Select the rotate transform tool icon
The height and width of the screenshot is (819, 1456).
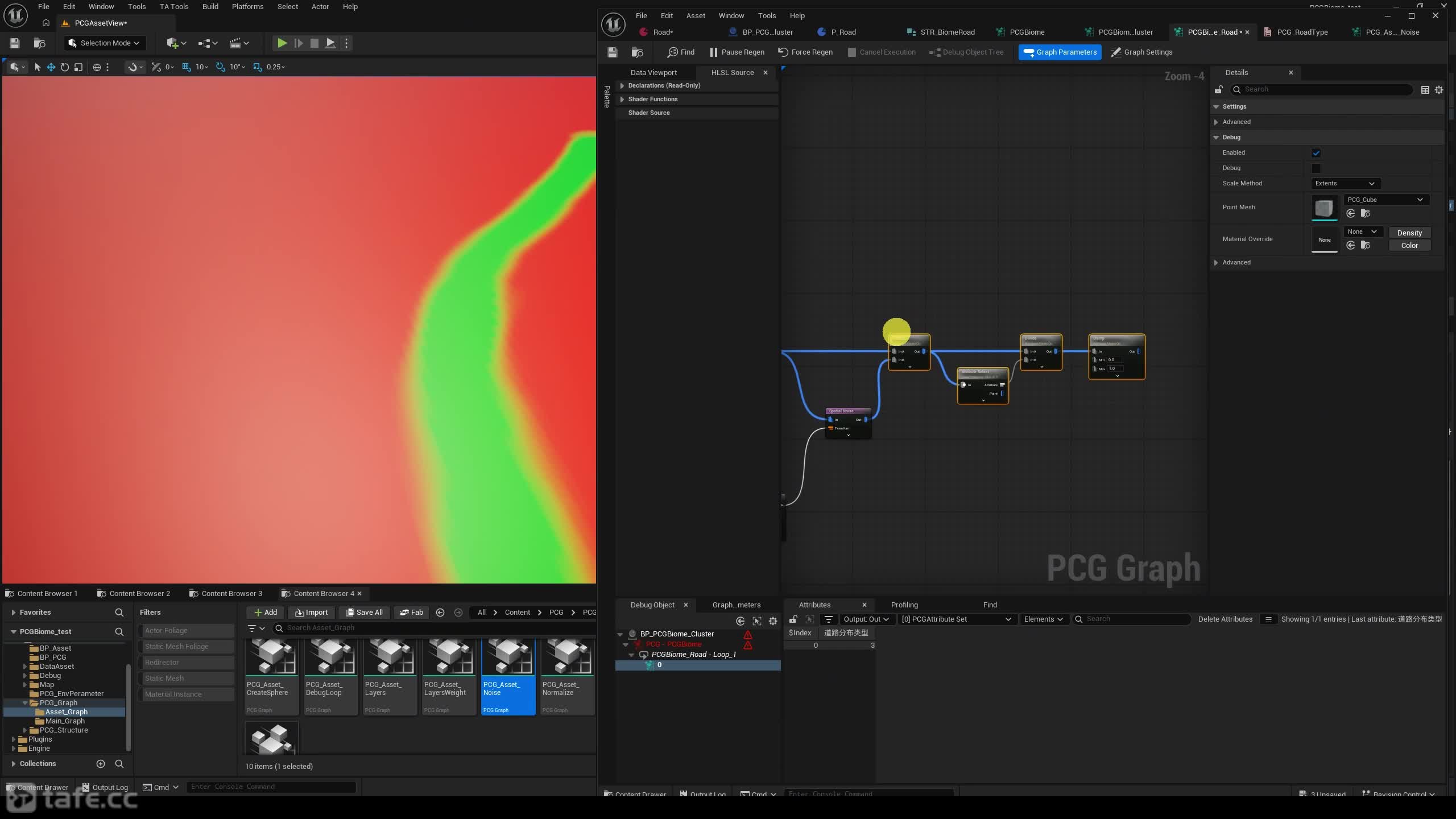(x=65, y=67)
